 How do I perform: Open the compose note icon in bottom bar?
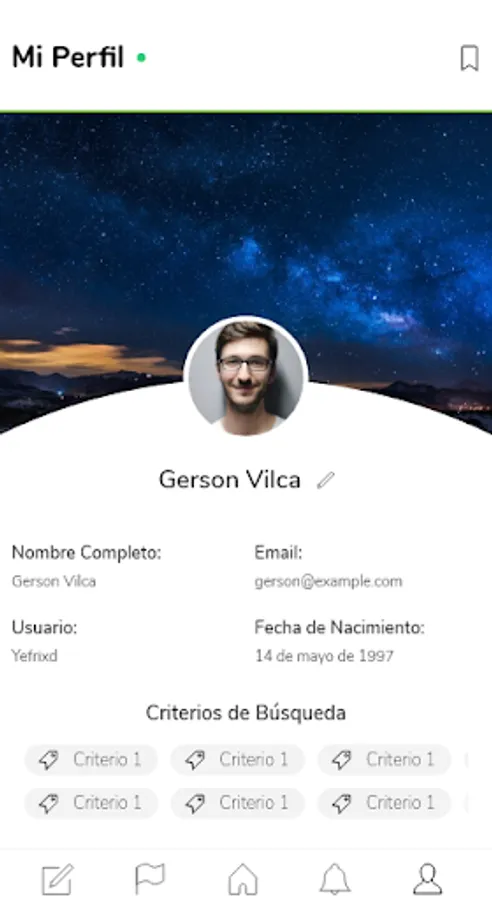(x=58, y=879)
